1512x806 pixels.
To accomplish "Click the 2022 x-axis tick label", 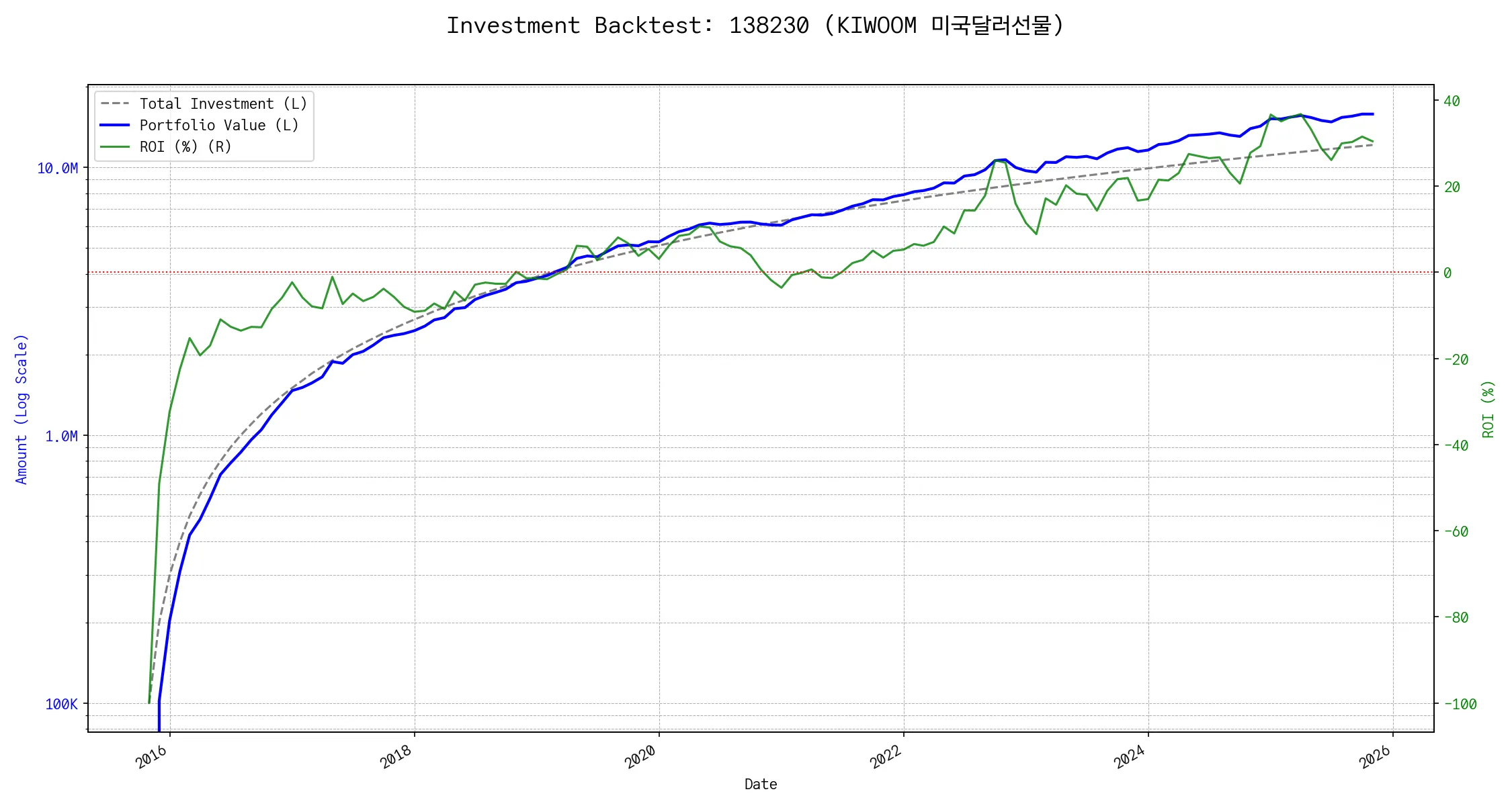I will pos(886,757).
